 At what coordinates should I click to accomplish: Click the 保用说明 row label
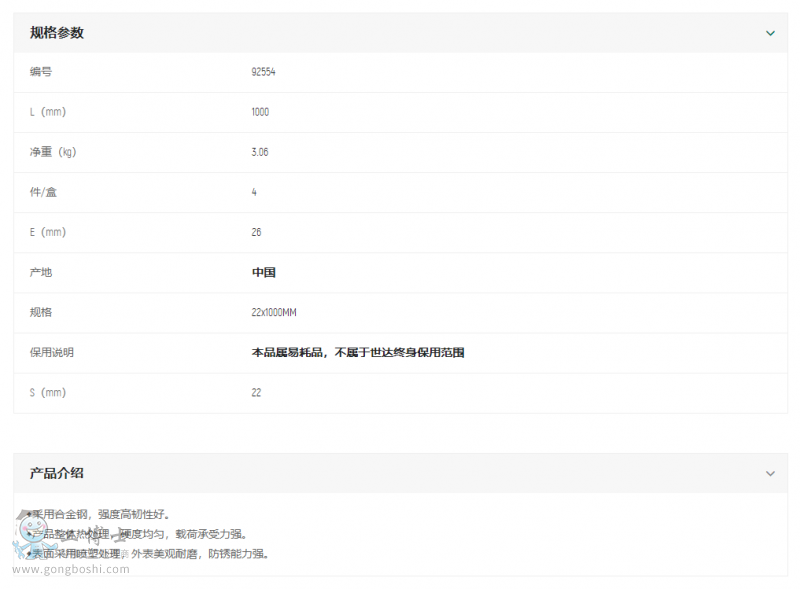click(51, 352)
